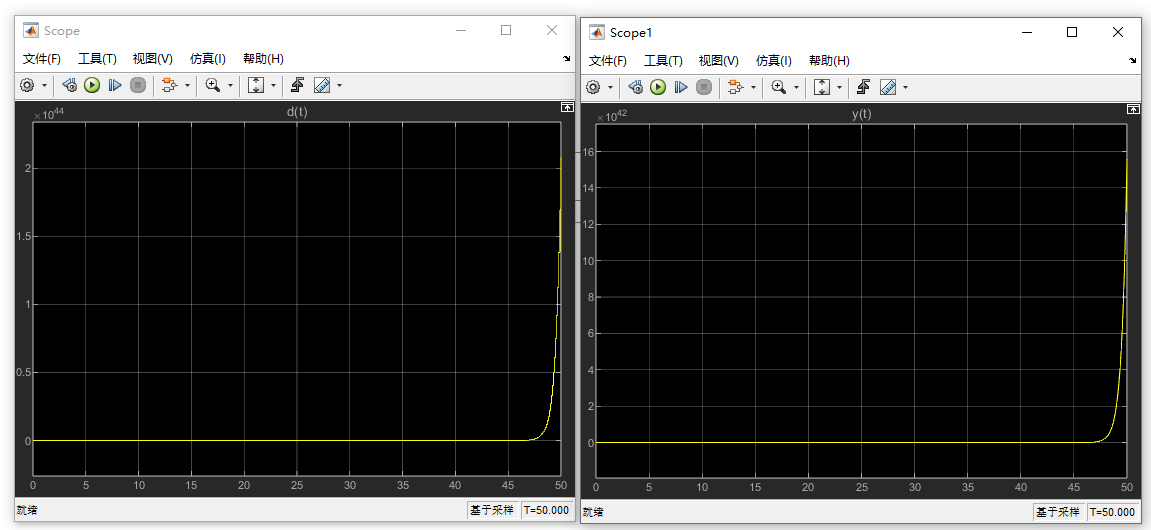Click highlight Simulink block icon in Scope1
The height and width of the screenshot is (530, 1151).
click(x=735, y=87)
